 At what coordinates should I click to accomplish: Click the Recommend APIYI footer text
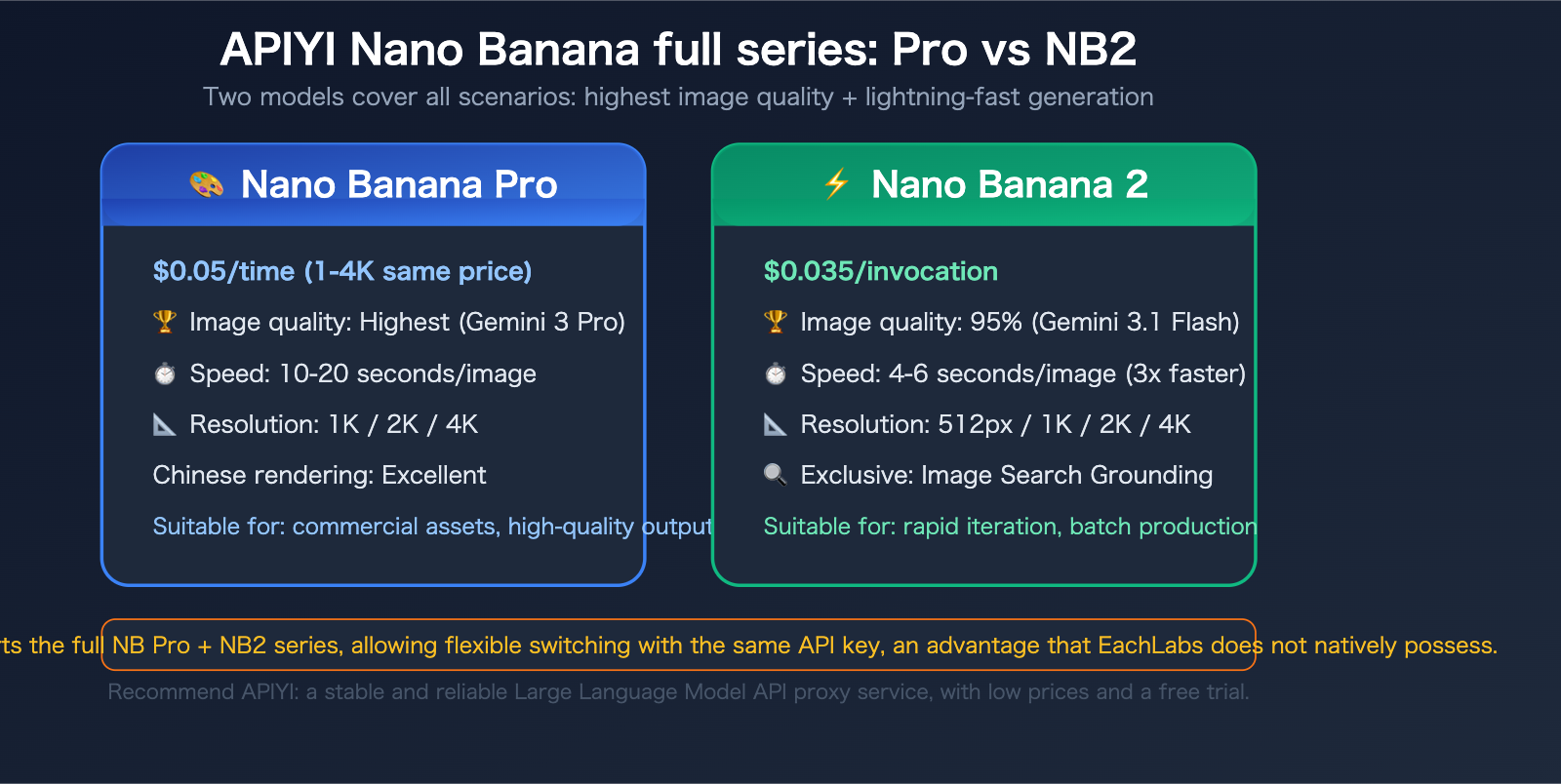tap(678, 692)
